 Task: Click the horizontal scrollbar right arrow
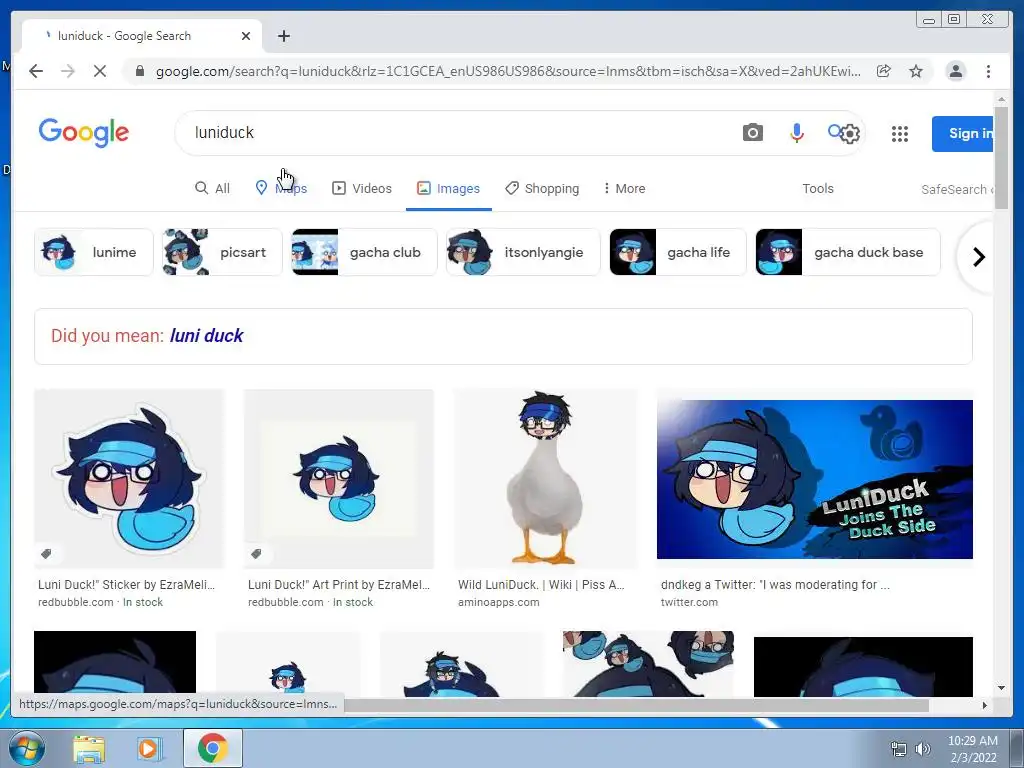(x=985, y=705)
